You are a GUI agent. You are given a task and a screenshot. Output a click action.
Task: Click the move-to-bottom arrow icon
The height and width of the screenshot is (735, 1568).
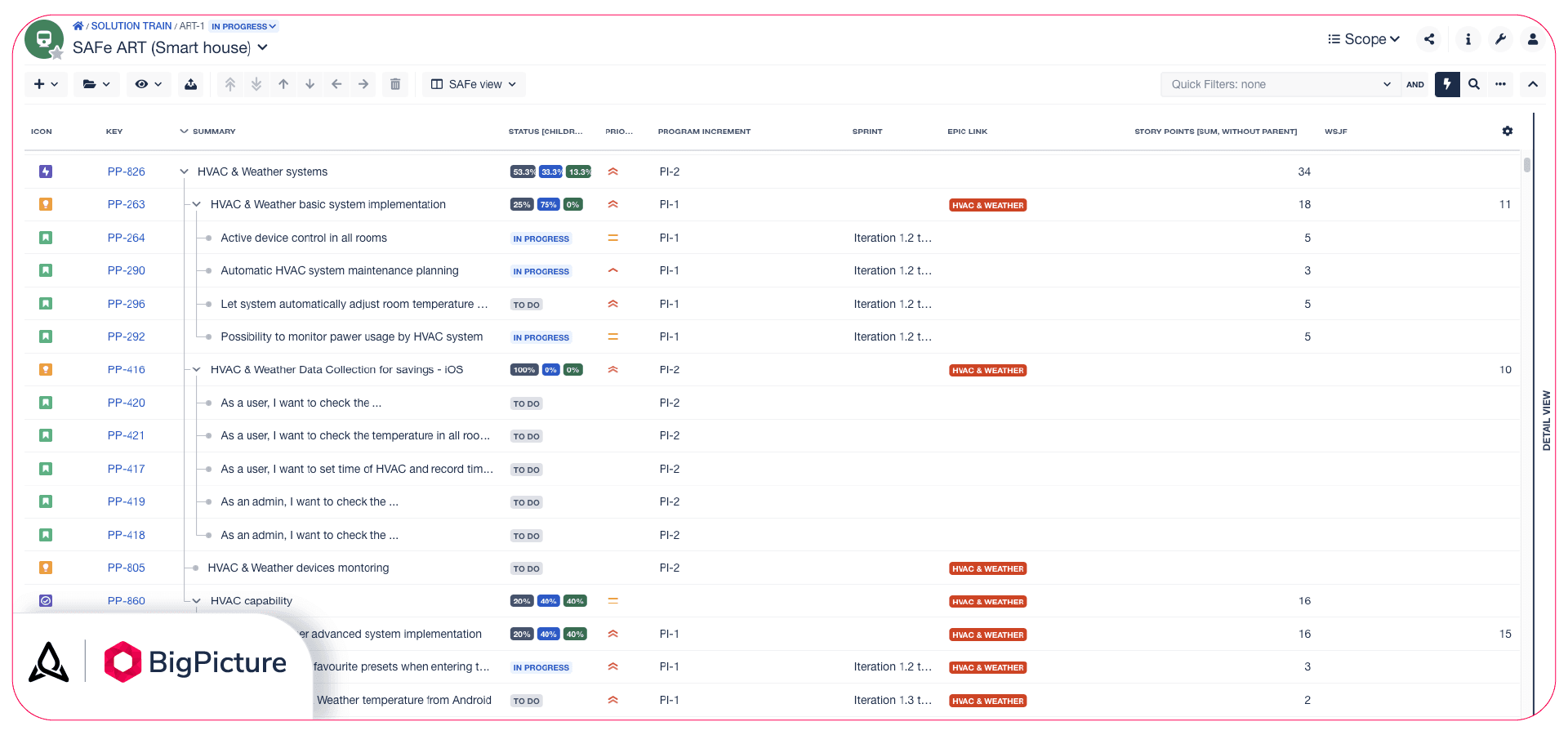pyautogui.click(x=256, y=84)
